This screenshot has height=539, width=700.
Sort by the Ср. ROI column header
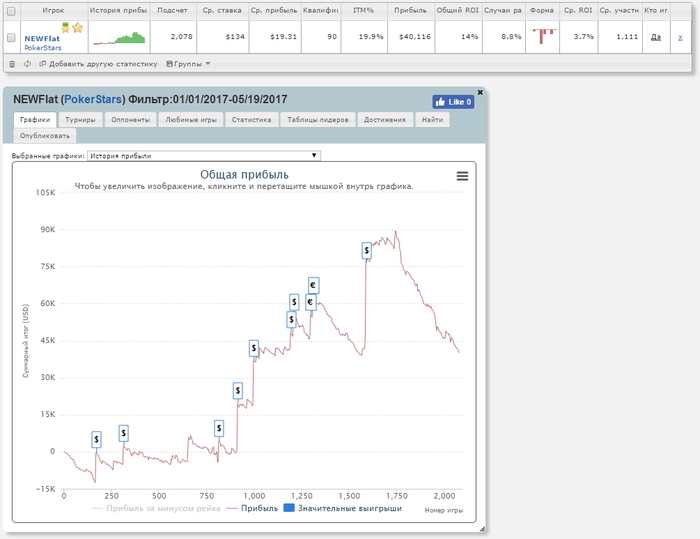pyautogui.click(x=578, y=10)
